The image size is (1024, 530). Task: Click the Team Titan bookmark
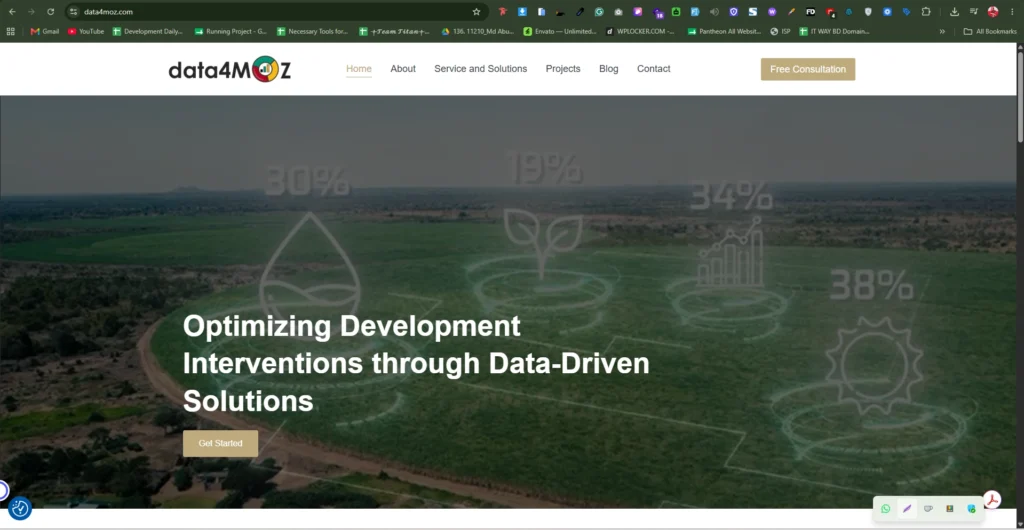(x=394, y=31)
